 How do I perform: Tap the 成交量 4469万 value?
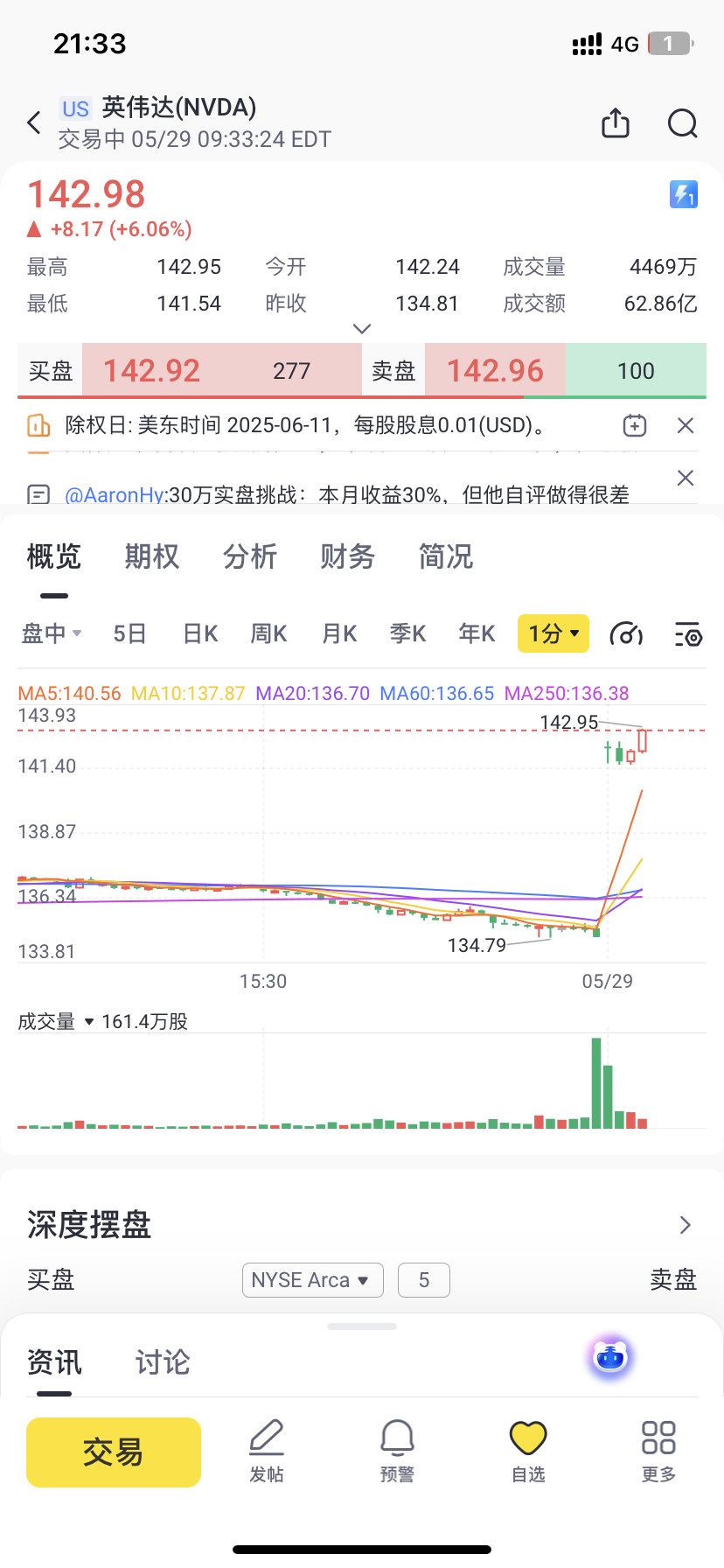(663, 267)
